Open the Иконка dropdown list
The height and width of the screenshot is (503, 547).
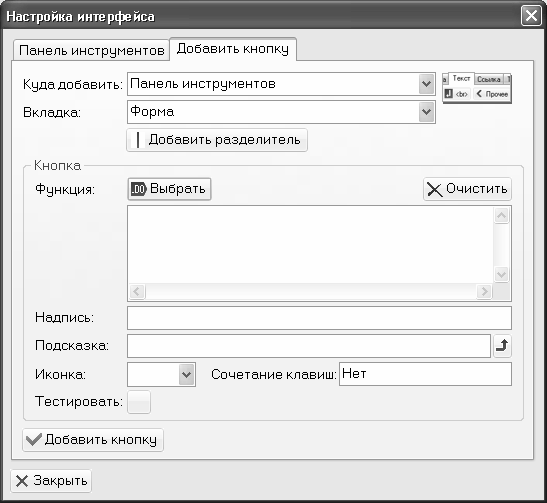pyautogui.click(x=162, y=374)
